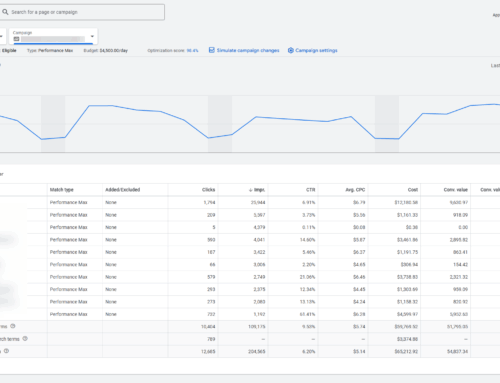Sort by the Cost column header

coord(413,190)
